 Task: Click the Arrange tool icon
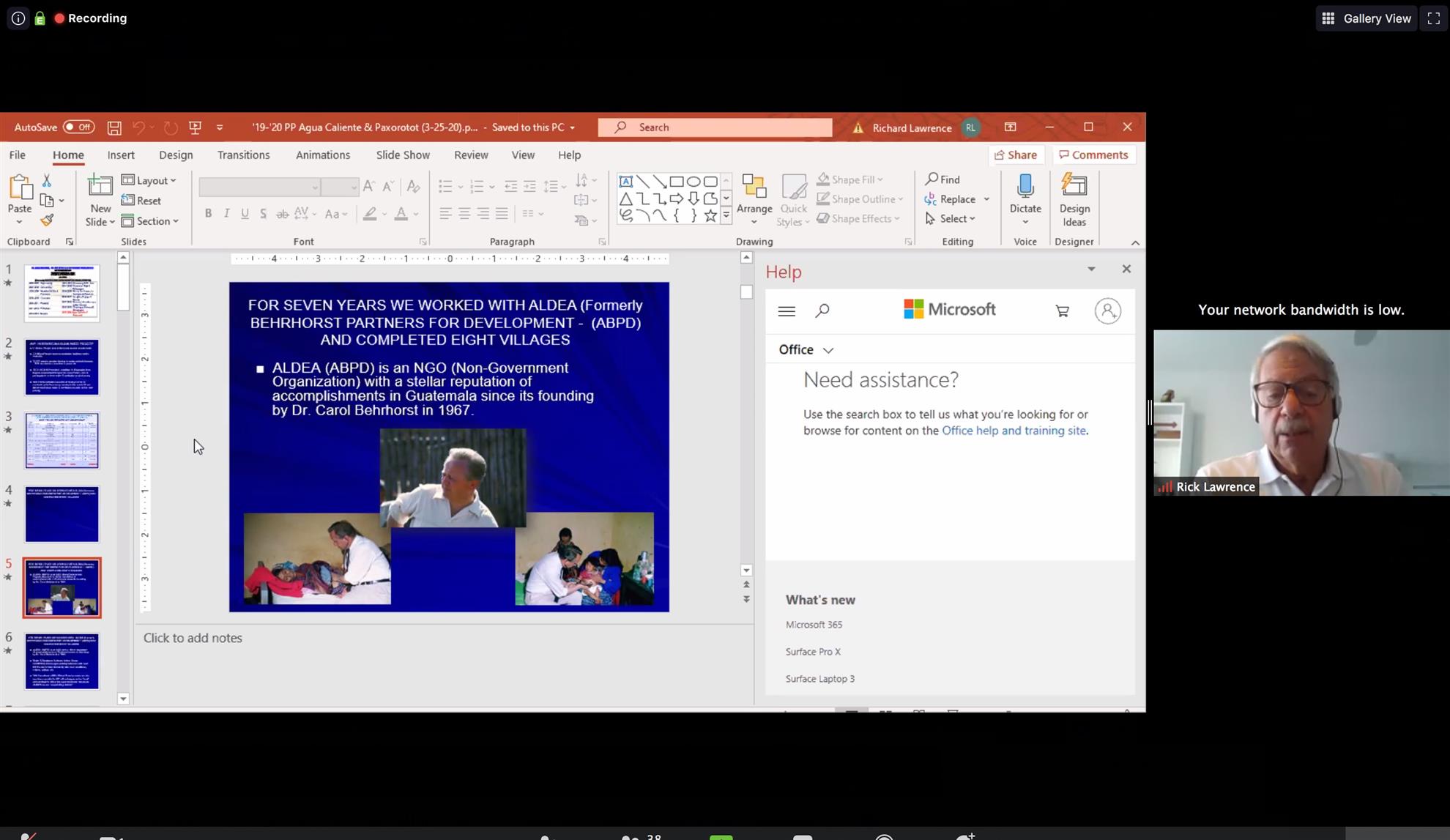[754, 187]
